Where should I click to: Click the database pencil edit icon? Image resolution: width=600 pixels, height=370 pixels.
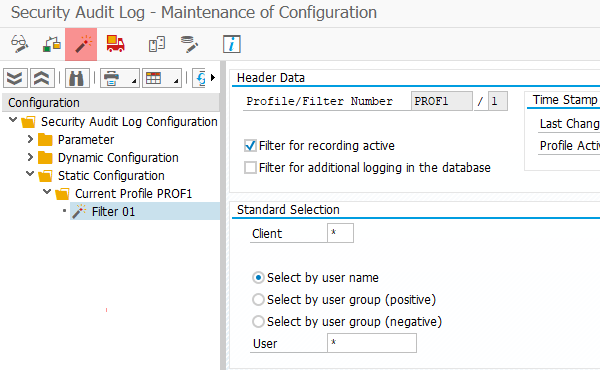[x=189, y=44]
